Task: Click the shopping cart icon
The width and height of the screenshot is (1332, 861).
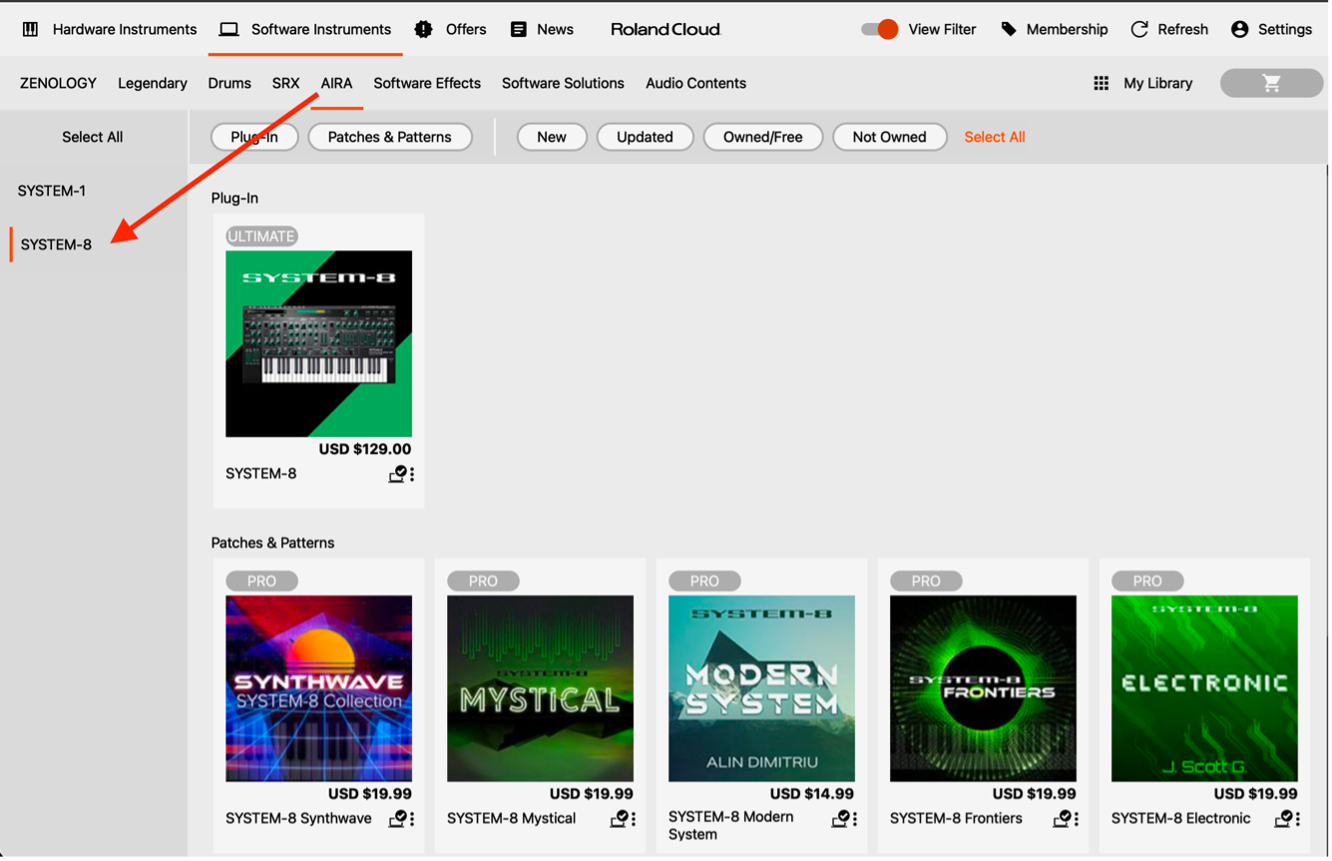Action: (x=1270, y=83)
